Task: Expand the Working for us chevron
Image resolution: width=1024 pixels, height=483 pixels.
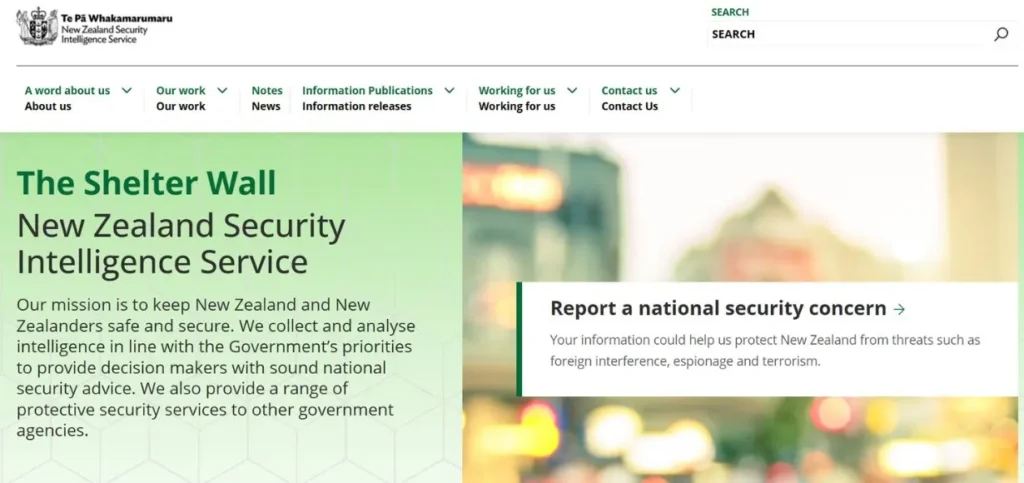Action: tap(572, 90)
